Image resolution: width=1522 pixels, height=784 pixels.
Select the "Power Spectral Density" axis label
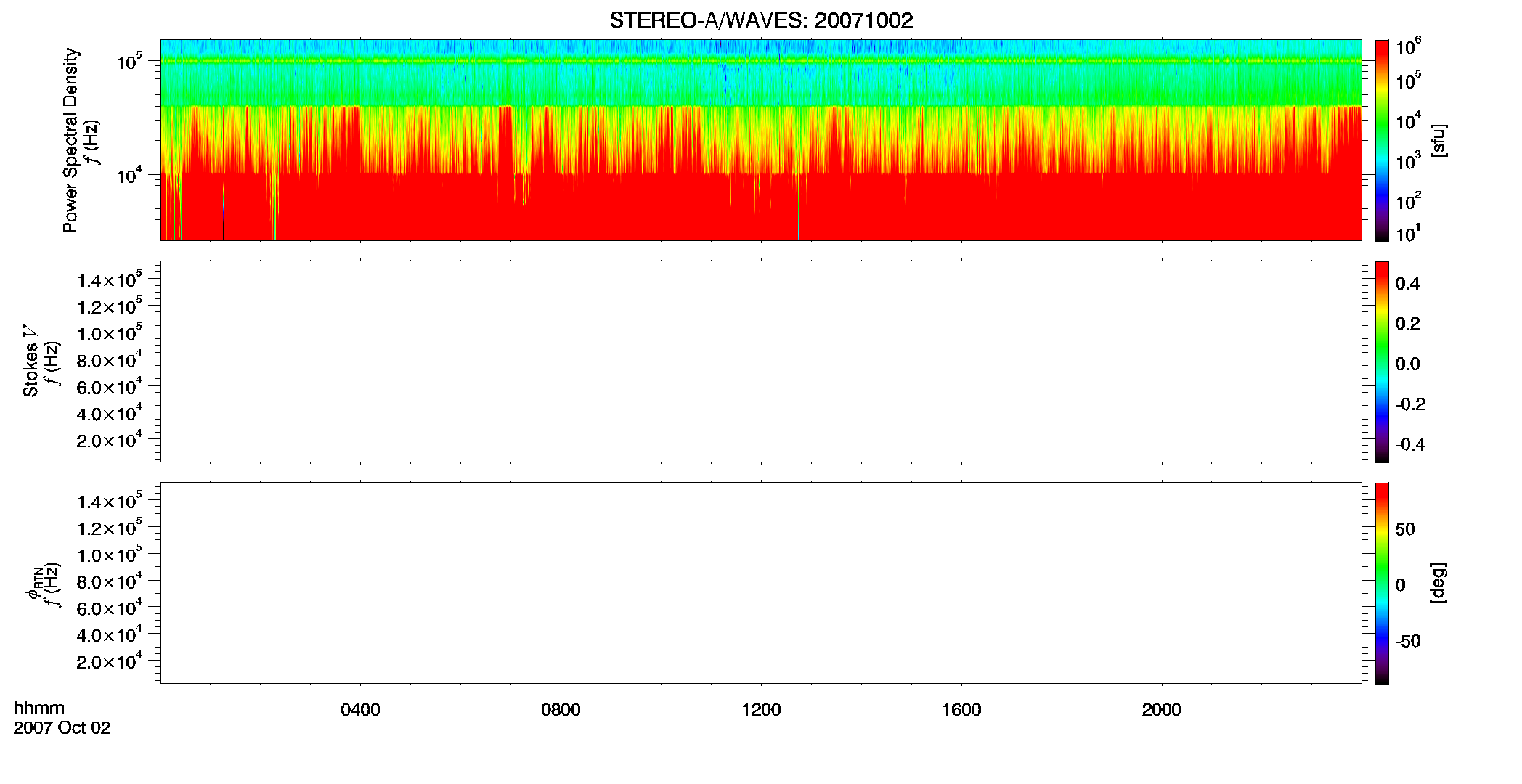point(70,140)
